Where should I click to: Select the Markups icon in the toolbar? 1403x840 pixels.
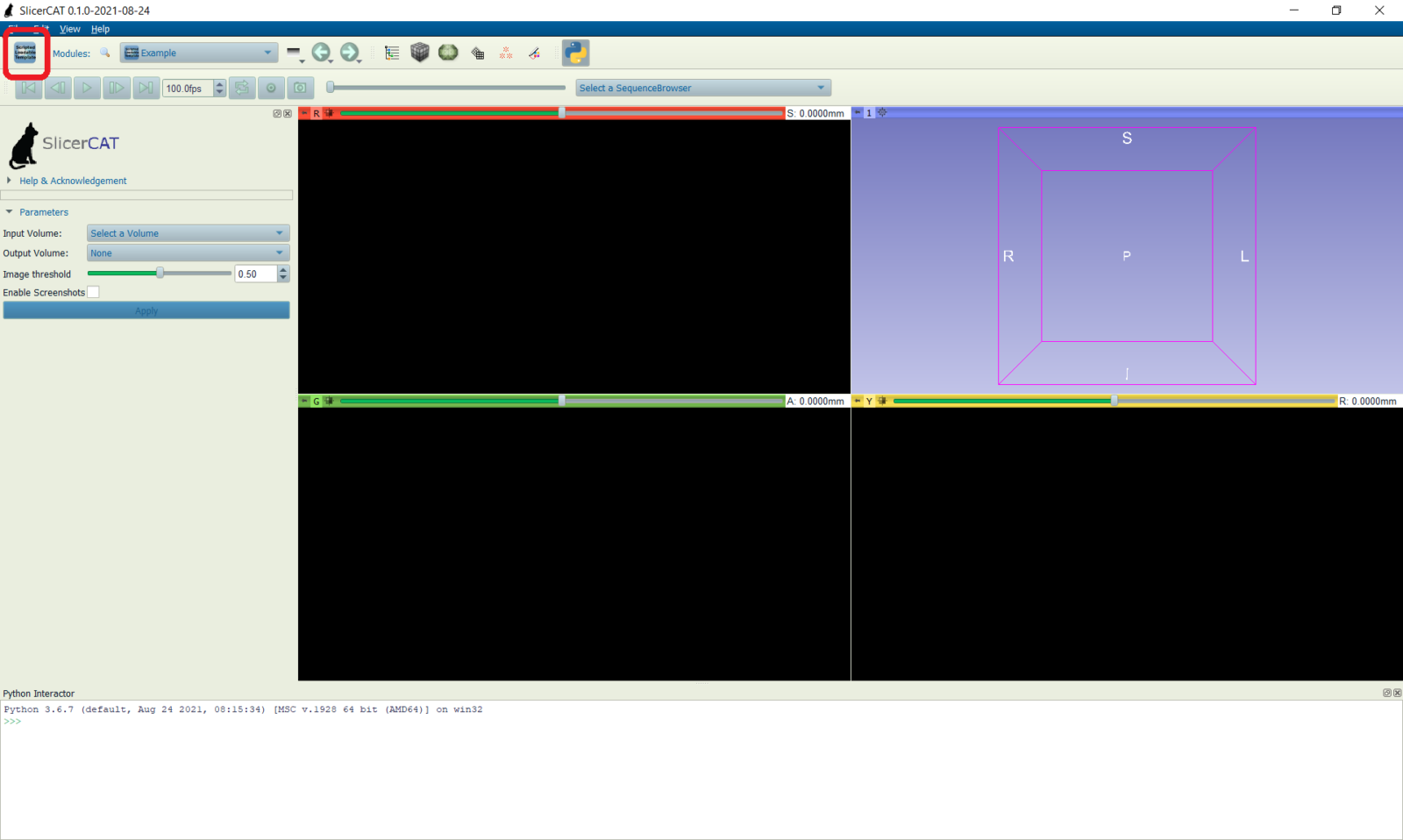[506, 53]
